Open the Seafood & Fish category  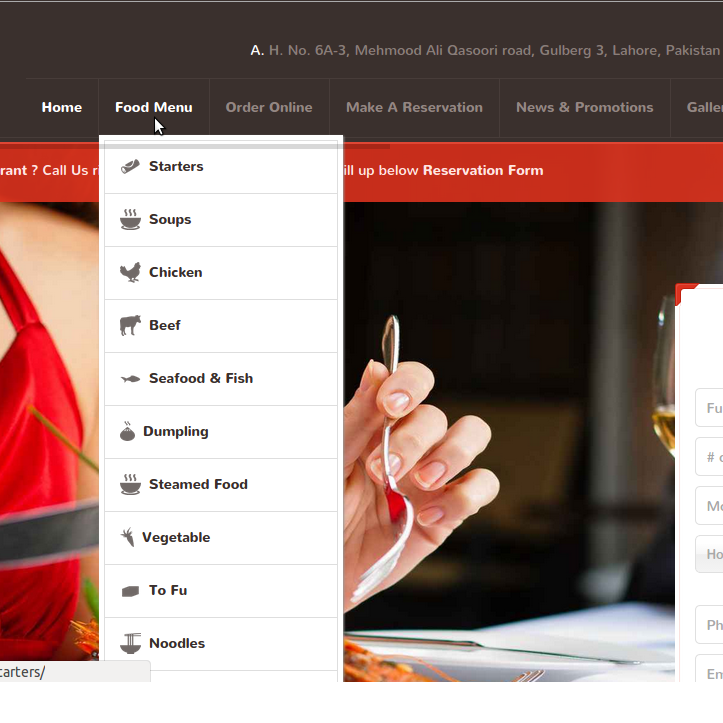[221, 379]
